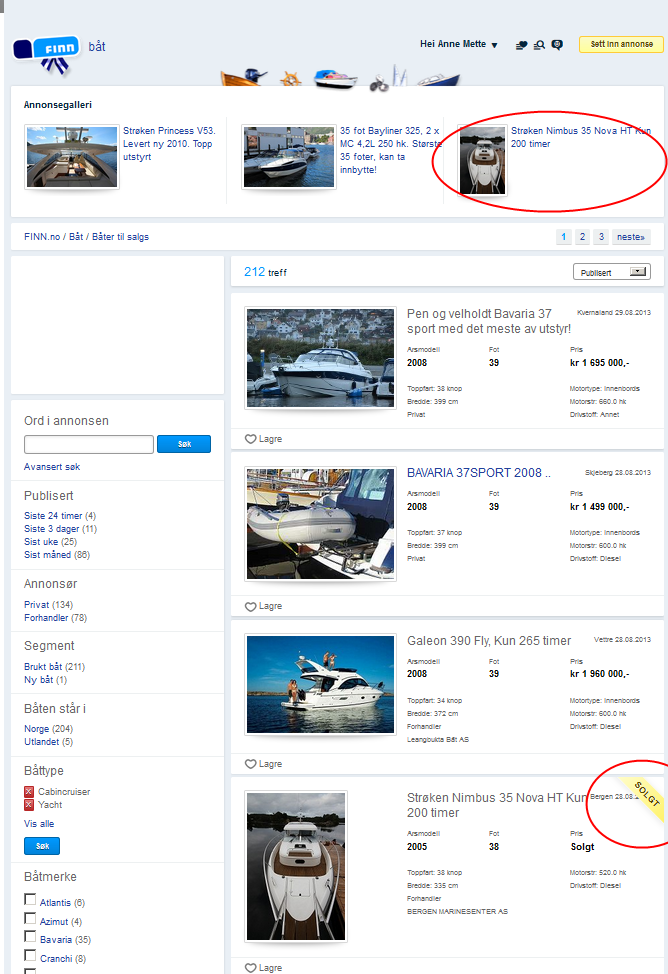Open Galeon 390 Fly photo
668x974 pixels.
(x=321, y=685)
